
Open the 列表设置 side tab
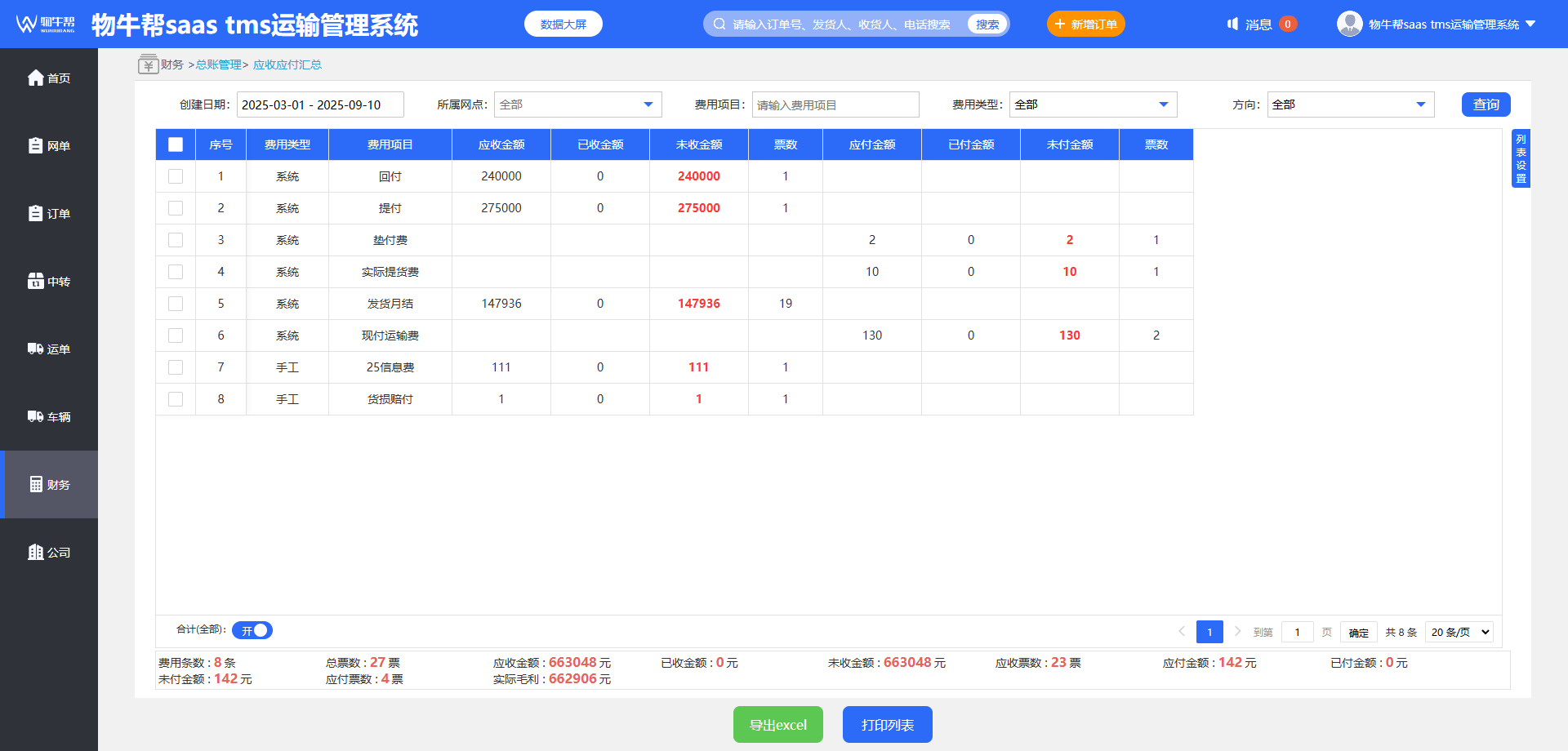point(1521,158)
